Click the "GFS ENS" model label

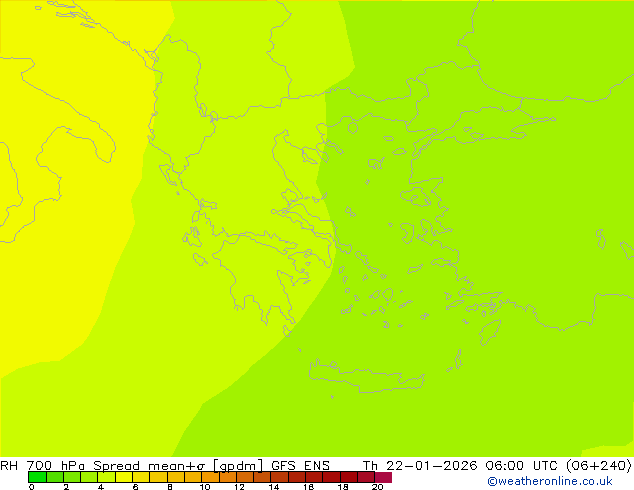pos(300,465)
